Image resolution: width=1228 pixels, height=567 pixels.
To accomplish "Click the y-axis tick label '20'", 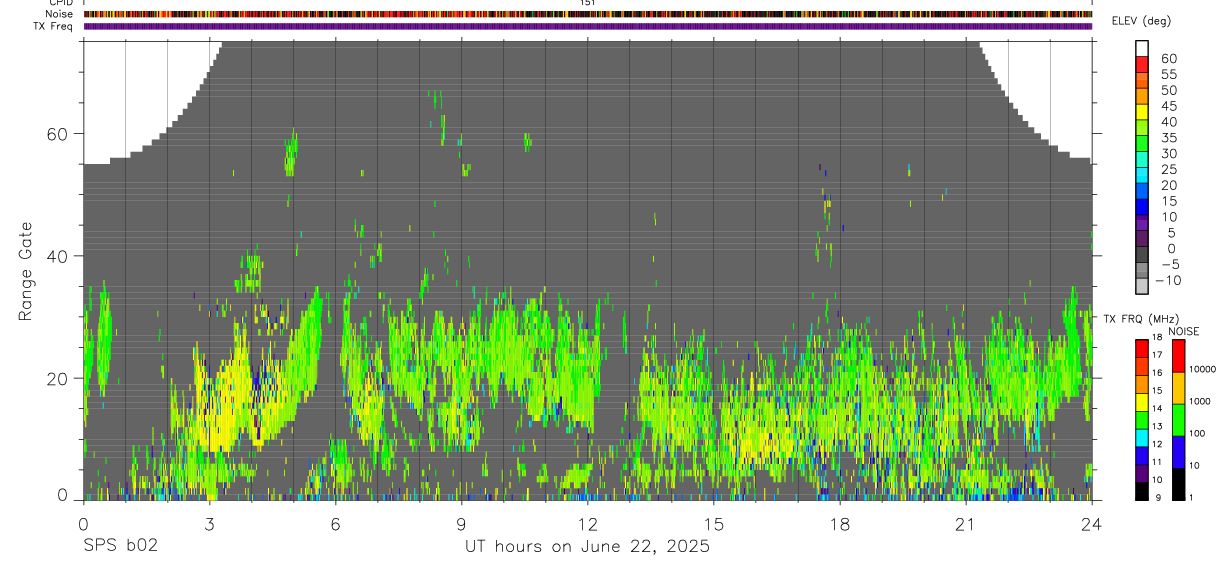I will click(x=55, y=378).
